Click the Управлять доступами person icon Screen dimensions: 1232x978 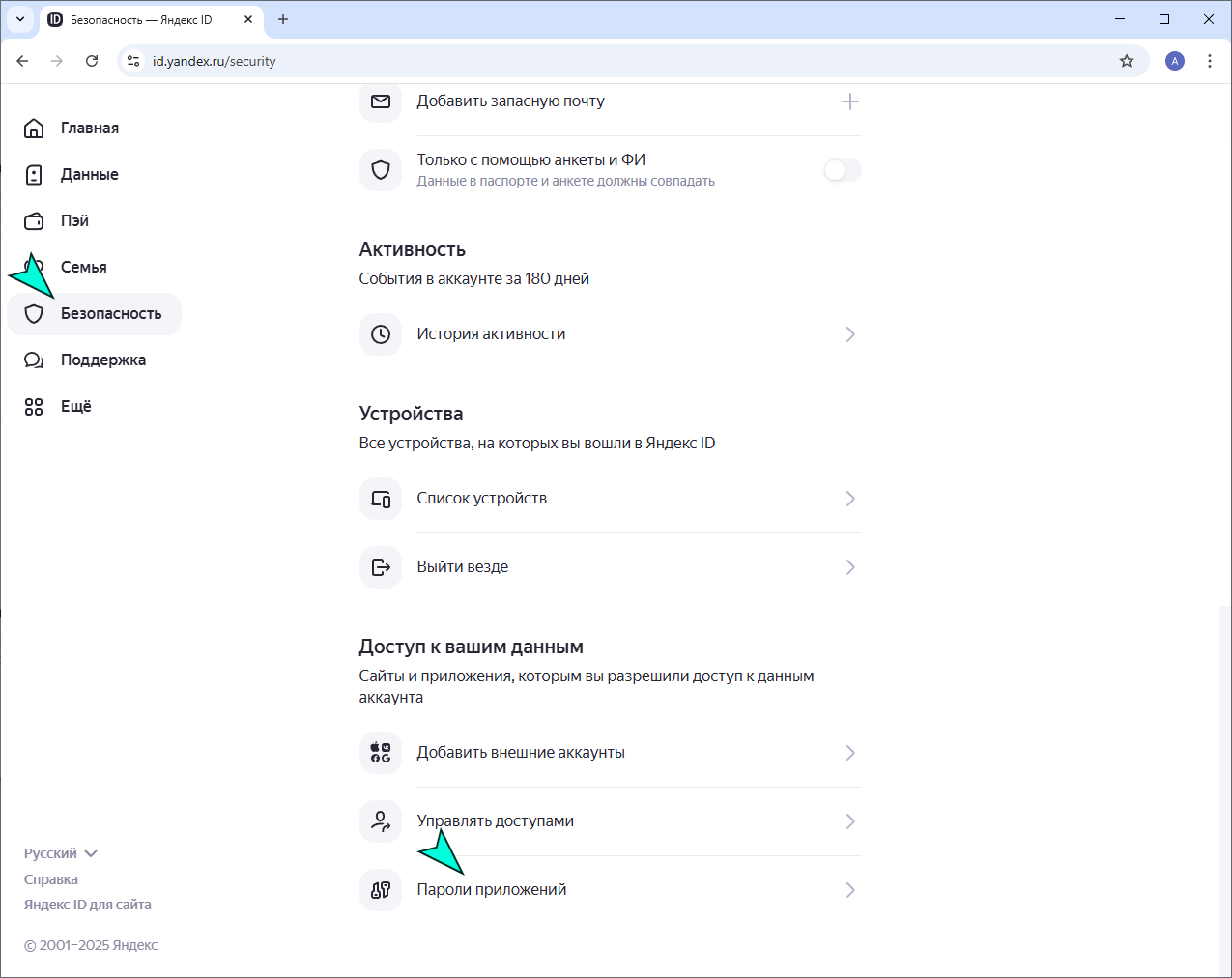point(381,820)
